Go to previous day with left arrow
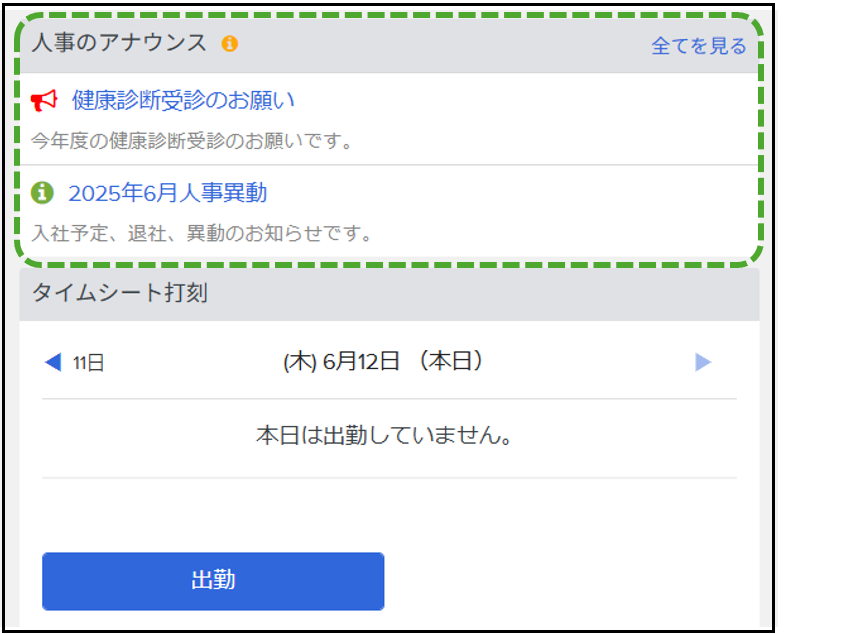The image size is (863, 634). tap(53, 362)
